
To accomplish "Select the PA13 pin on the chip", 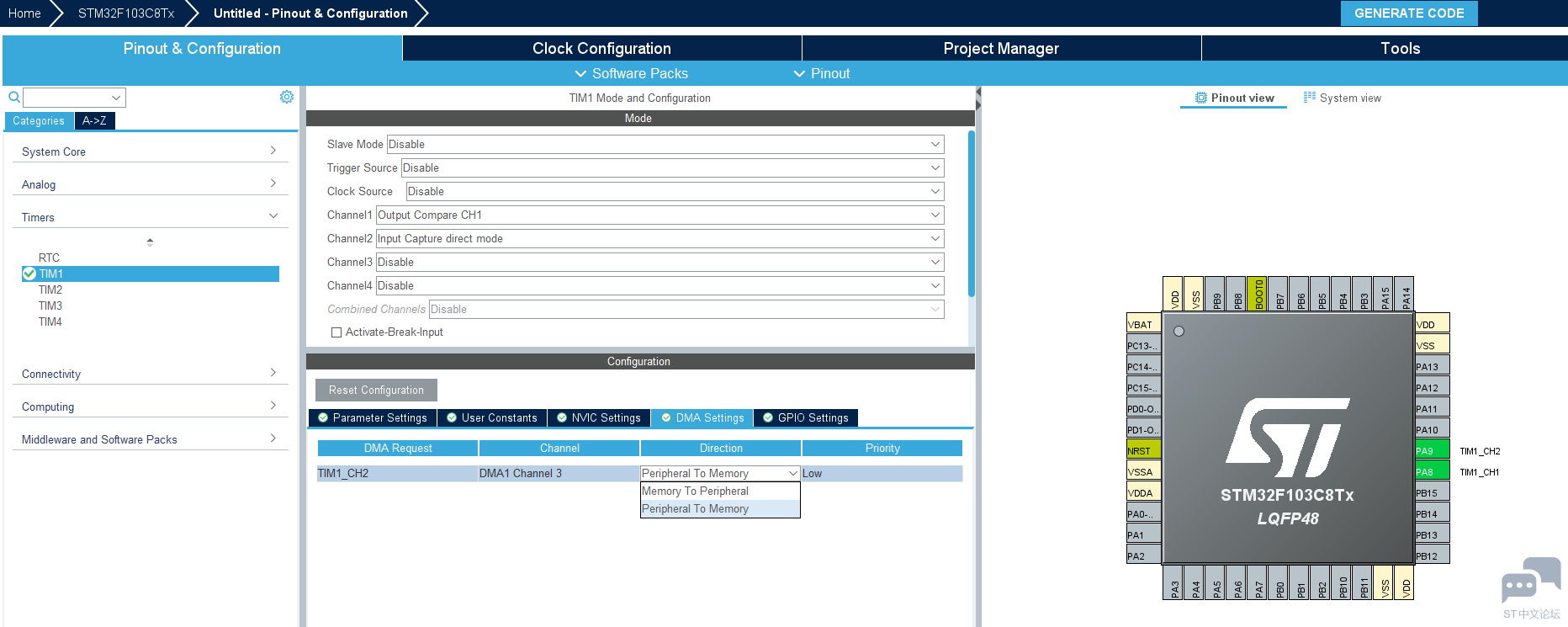I will 1432,366.
